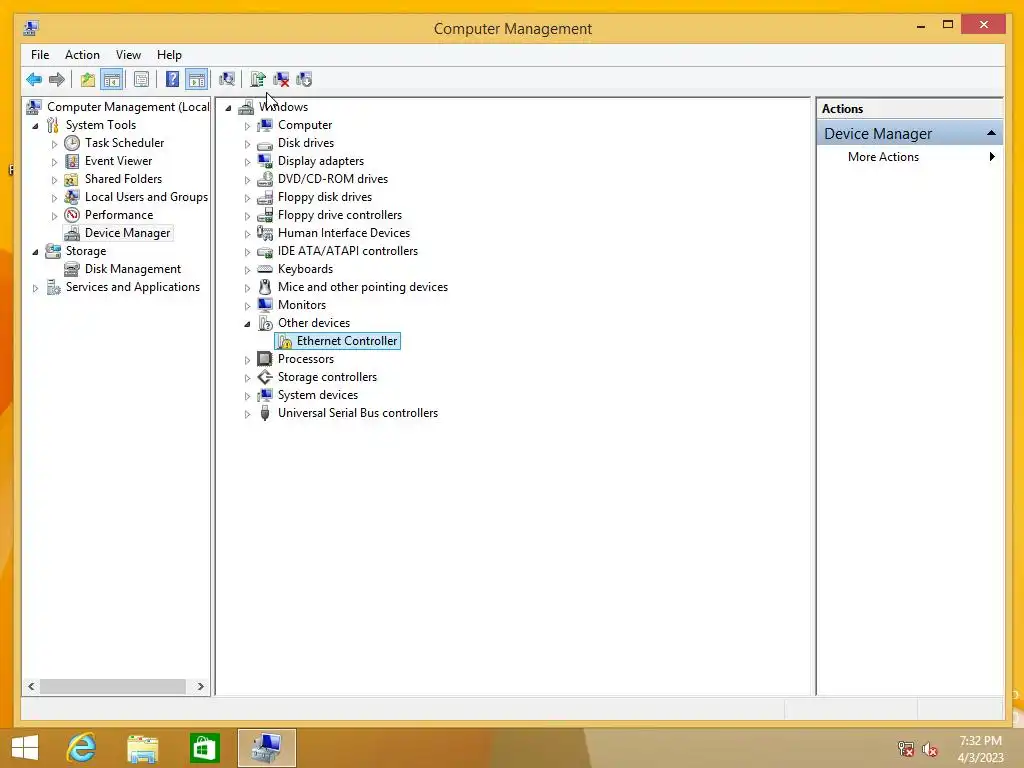Expand Services and Applications node

pyautogui.click(x=35, y=287)
